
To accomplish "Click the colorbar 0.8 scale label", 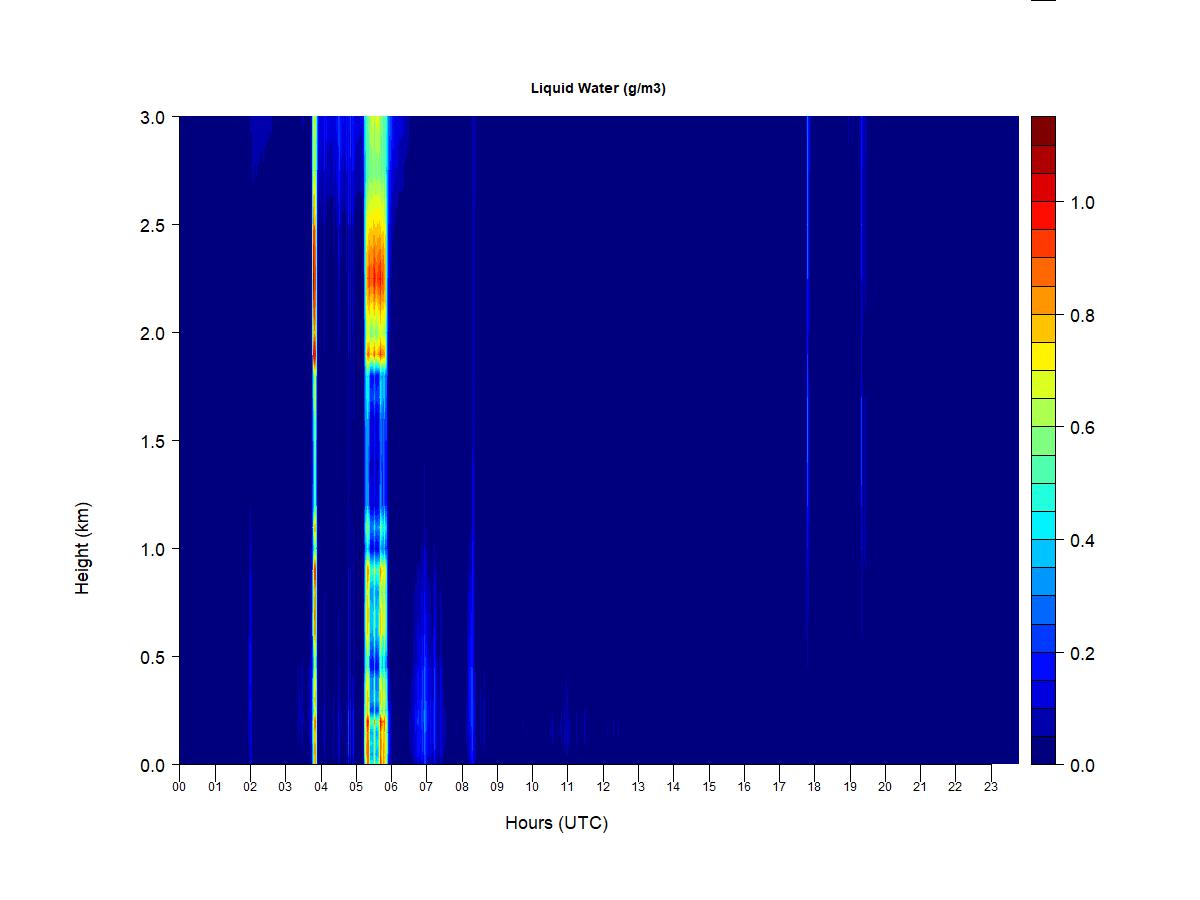I will click(x=1082, y=316).
